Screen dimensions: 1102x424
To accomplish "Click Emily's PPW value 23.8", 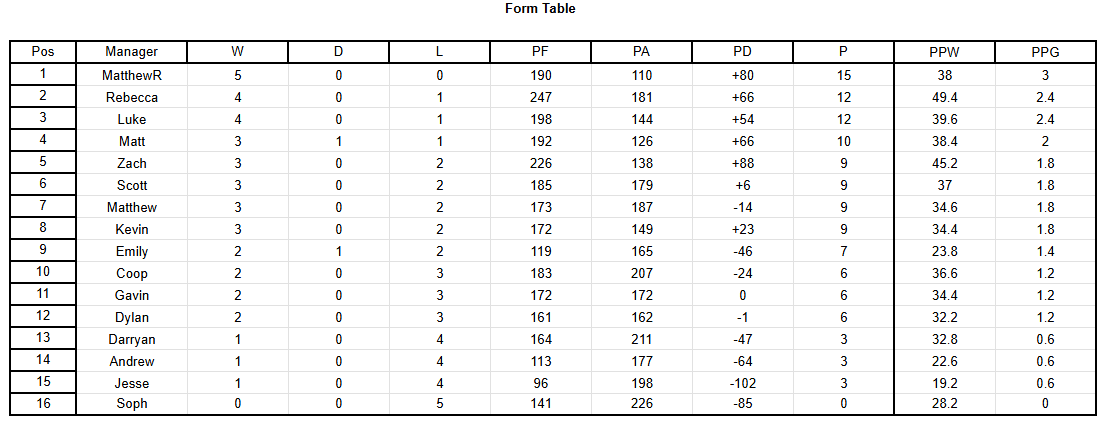I will tap(944, 251).
